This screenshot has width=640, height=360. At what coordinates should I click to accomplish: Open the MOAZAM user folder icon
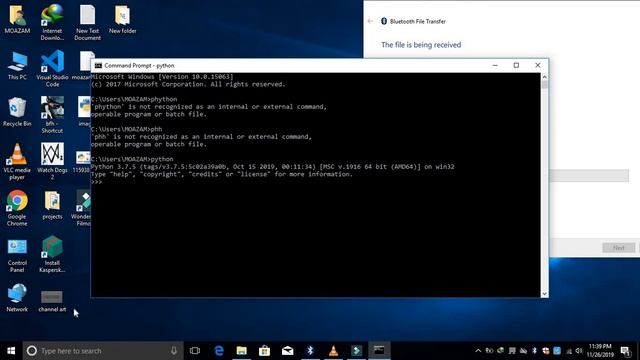coord(17,20)
